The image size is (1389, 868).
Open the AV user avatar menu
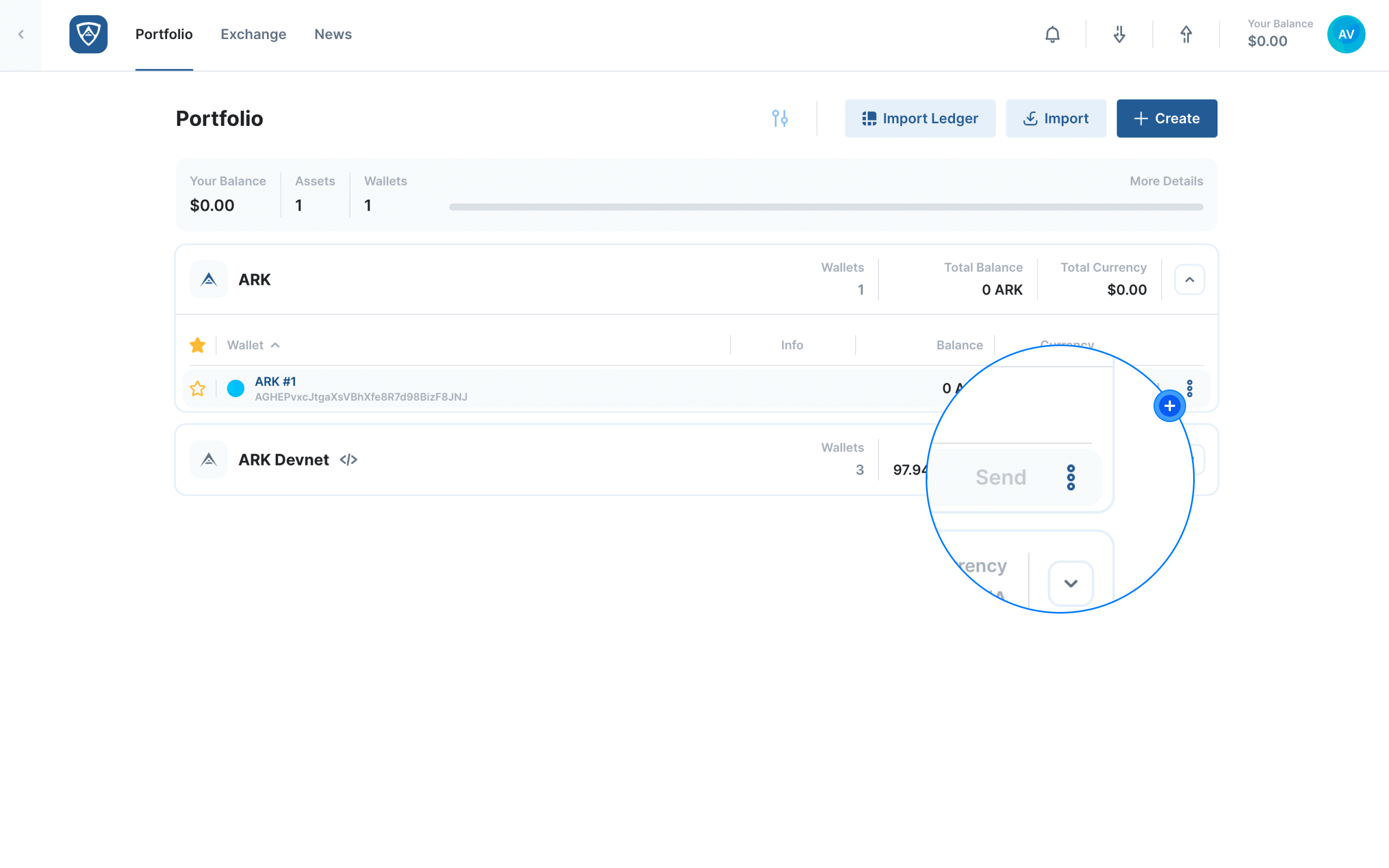point(1346,34)
